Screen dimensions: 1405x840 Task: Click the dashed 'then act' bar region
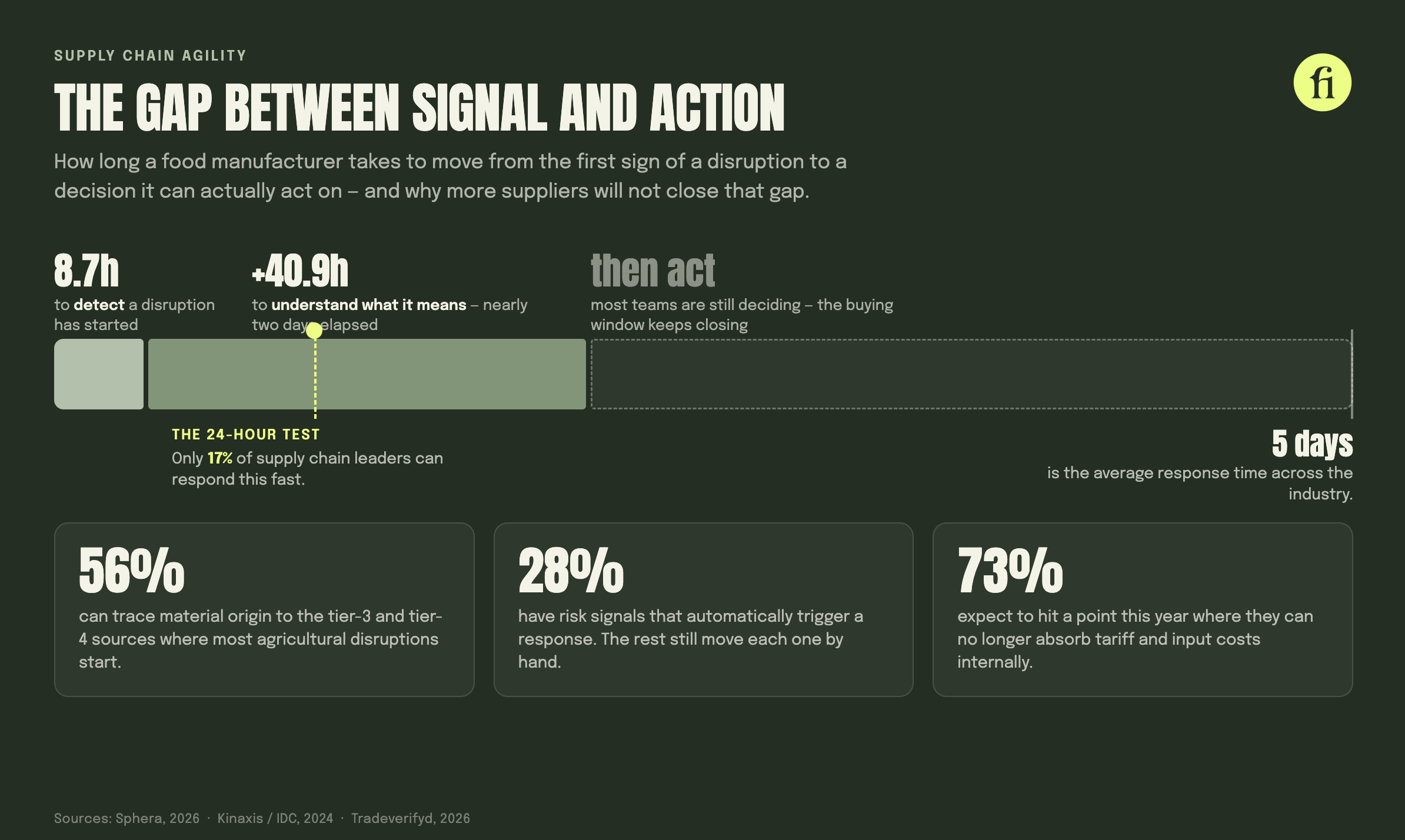tap(971, 374)
